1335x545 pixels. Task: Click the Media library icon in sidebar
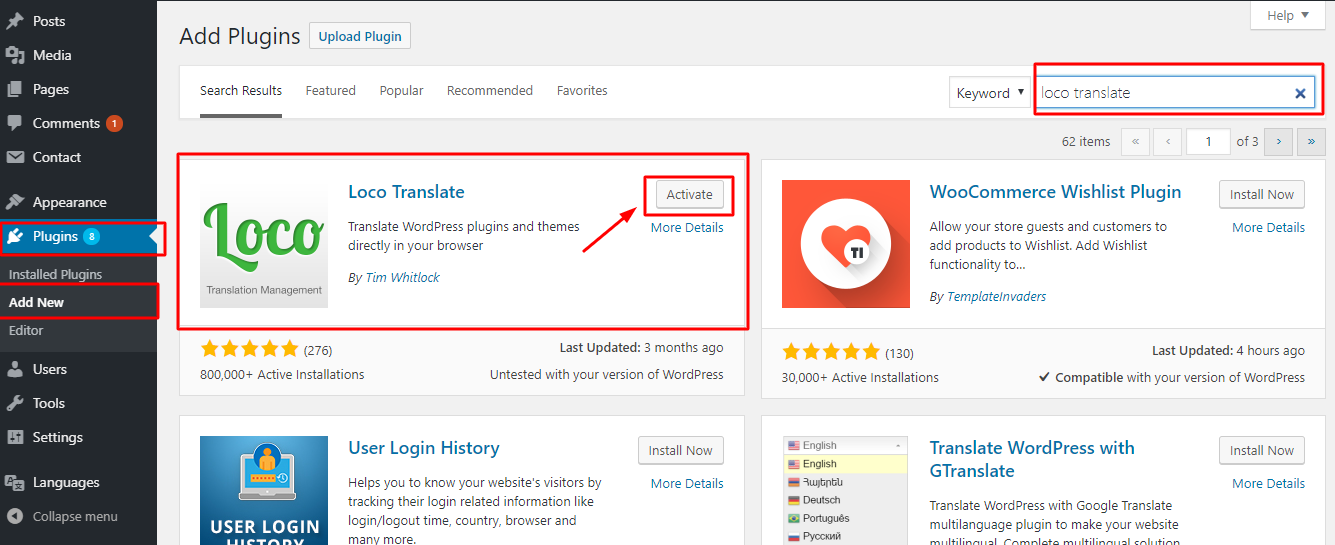pyautogui.click(x=15, y=55)
